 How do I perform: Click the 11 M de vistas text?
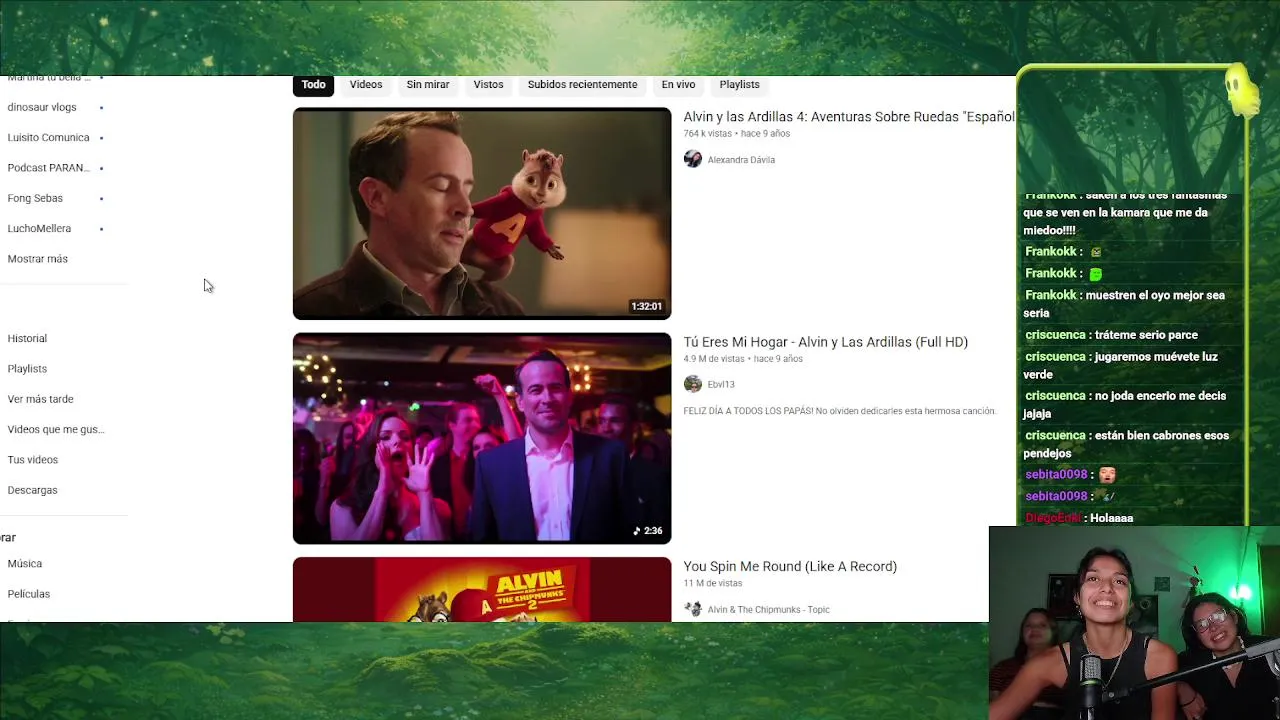coord(712,583)
